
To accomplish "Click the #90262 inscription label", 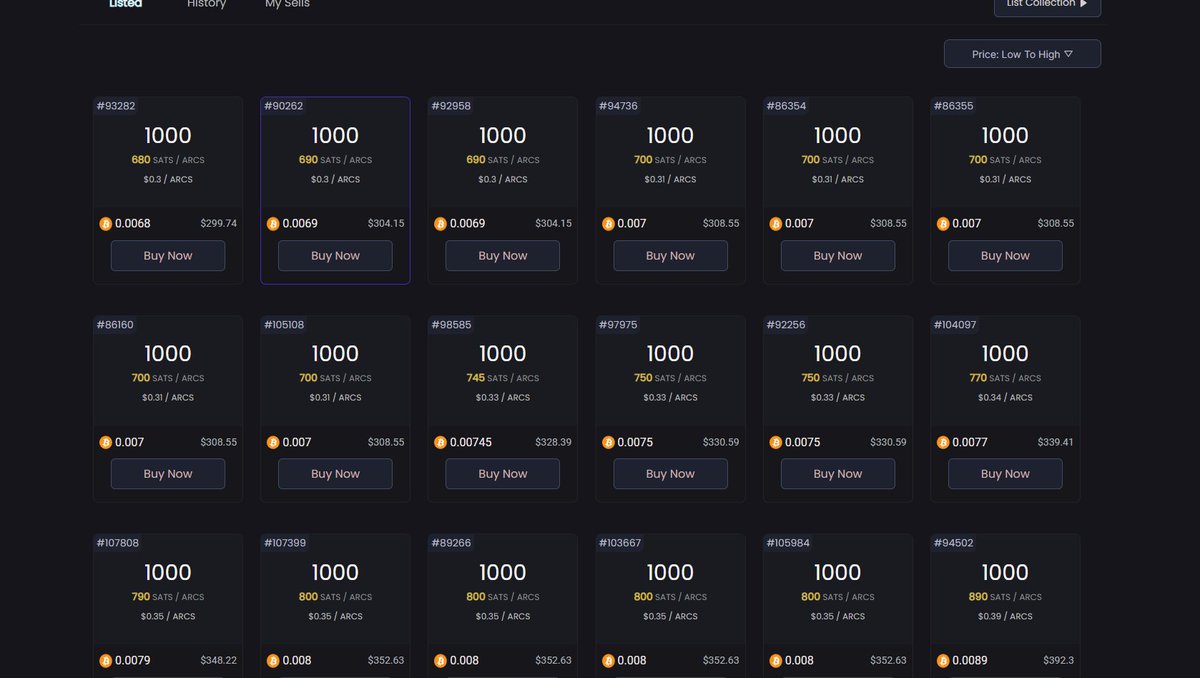I will pos(284,106).
